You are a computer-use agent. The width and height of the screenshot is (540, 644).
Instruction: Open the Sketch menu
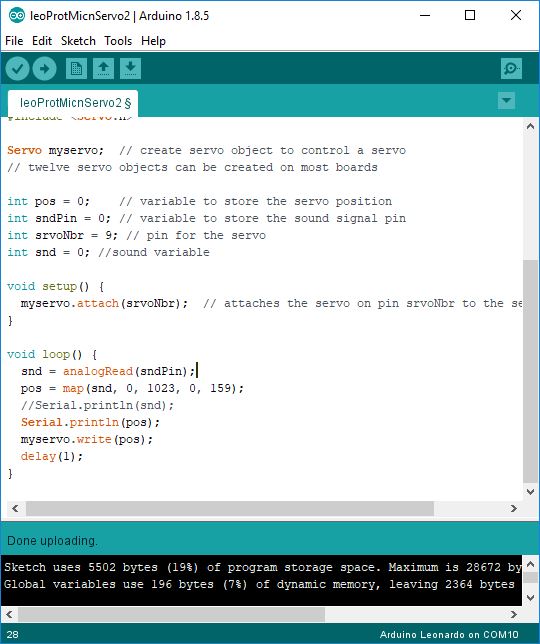(78, 41)
